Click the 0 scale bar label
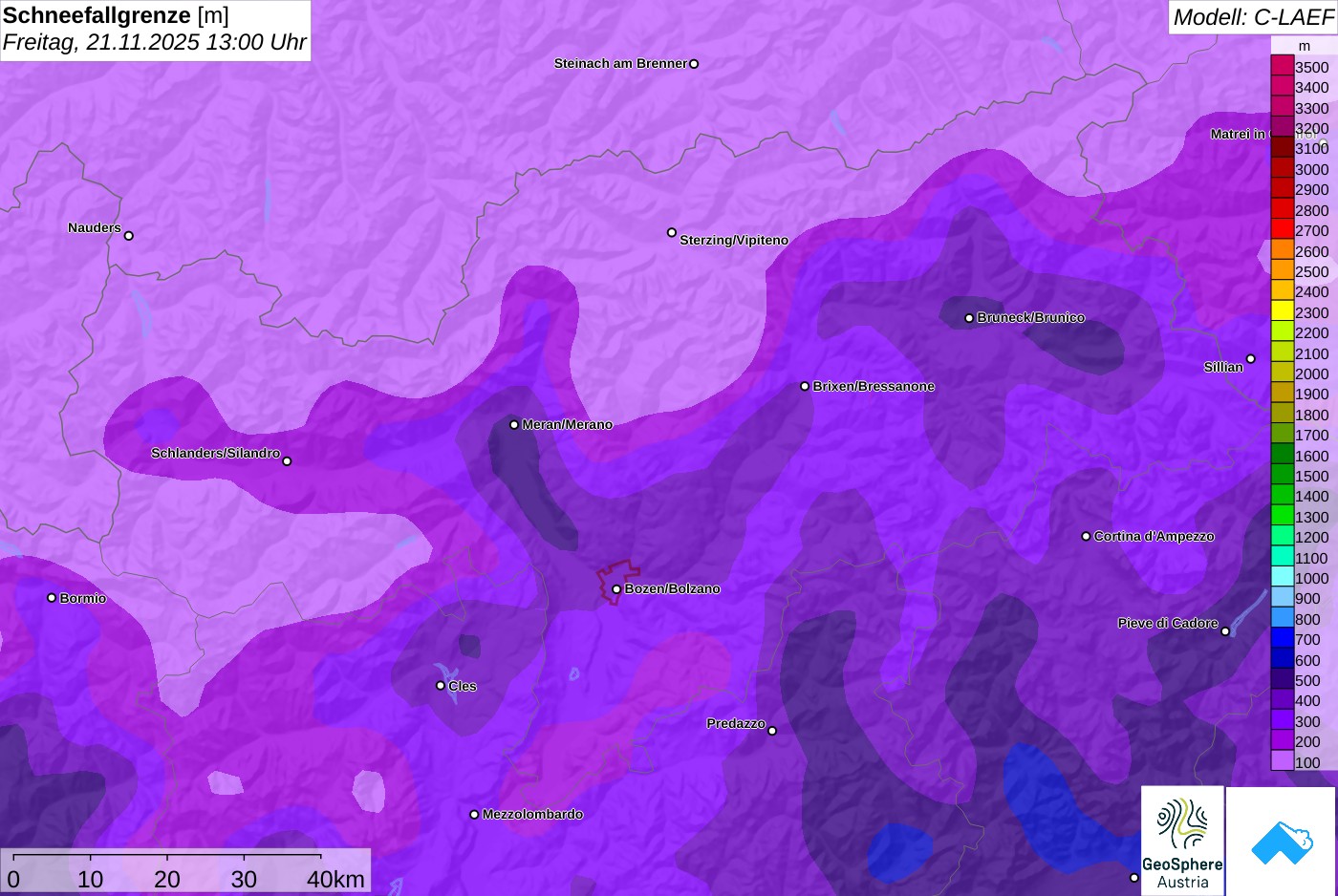 click(x=13, y=879)
